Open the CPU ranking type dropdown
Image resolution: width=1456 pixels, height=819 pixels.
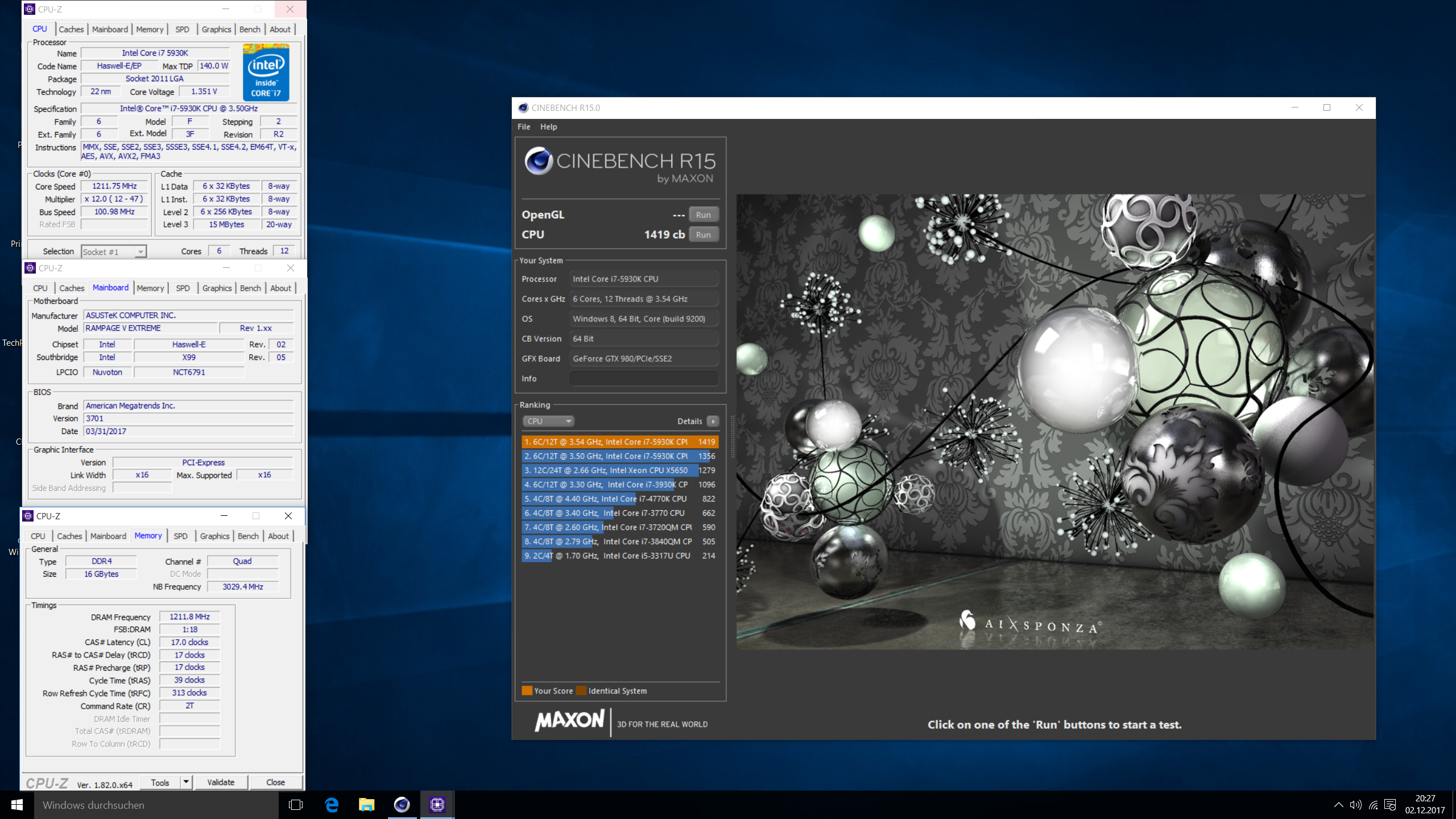548,421
